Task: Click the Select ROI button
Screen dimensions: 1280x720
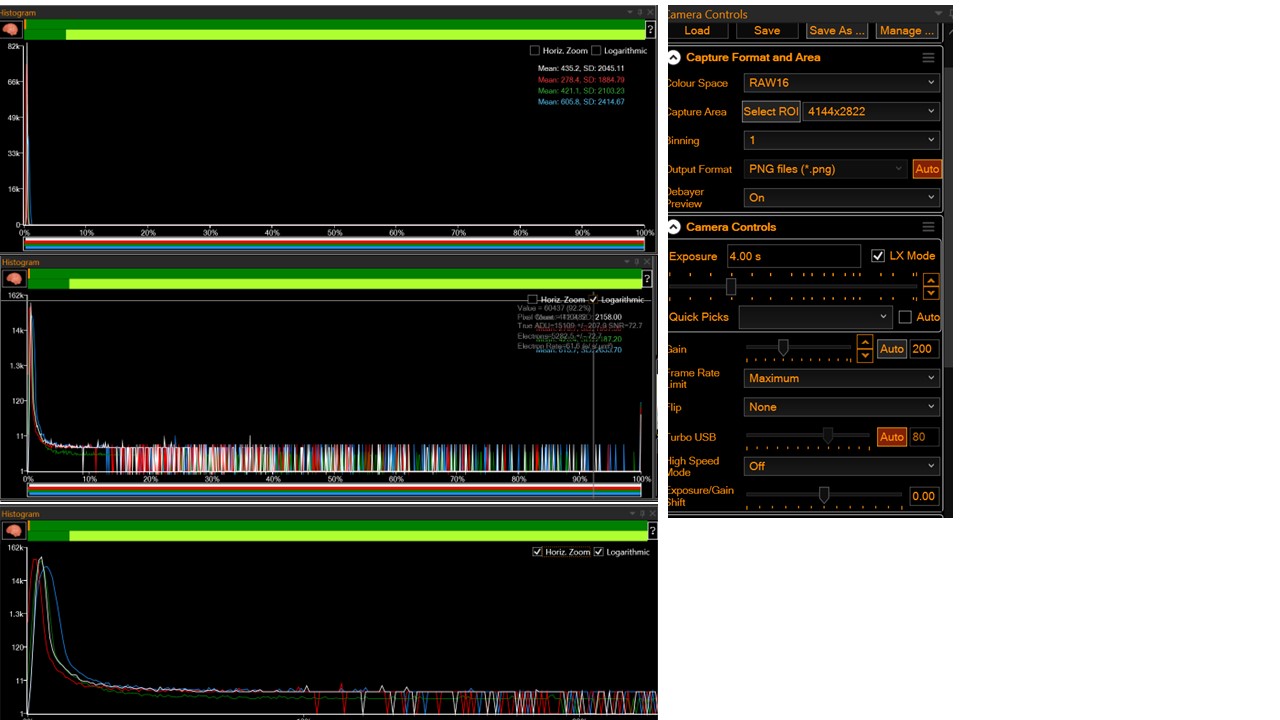Action: tap(771, 111)
